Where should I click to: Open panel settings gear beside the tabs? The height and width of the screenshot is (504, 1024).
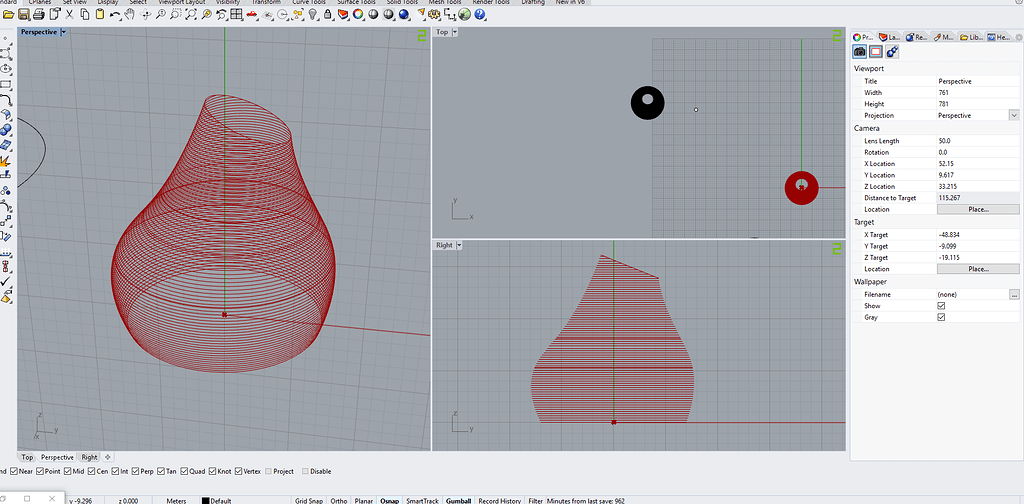click(1018, 37)
